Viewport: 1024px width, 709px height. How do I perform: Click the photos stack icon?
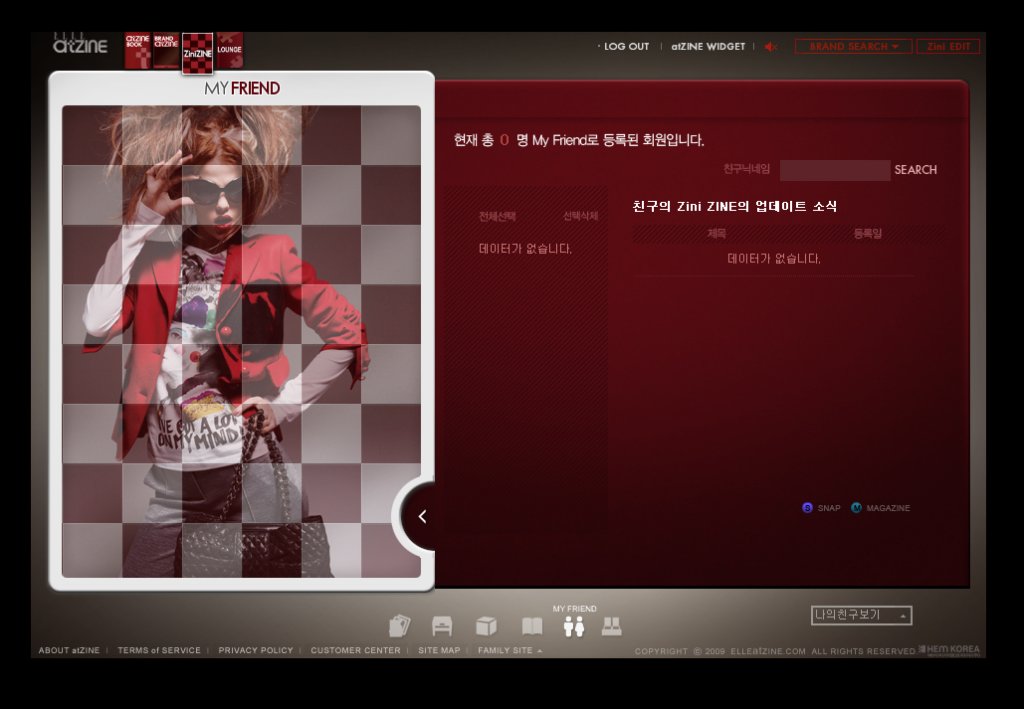click(x=400, y=626)
